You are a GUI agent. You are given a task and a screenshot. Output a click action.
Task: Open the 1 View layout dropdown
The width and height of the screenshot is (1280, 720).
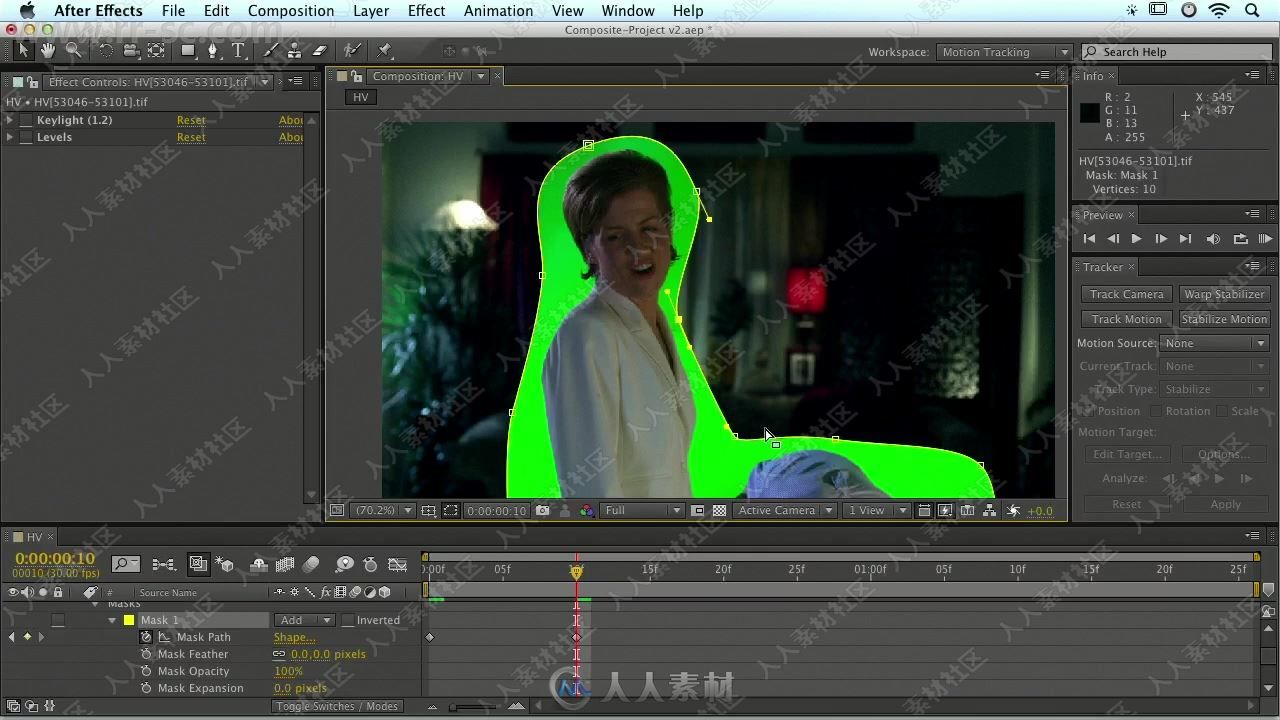coord(876,510)
